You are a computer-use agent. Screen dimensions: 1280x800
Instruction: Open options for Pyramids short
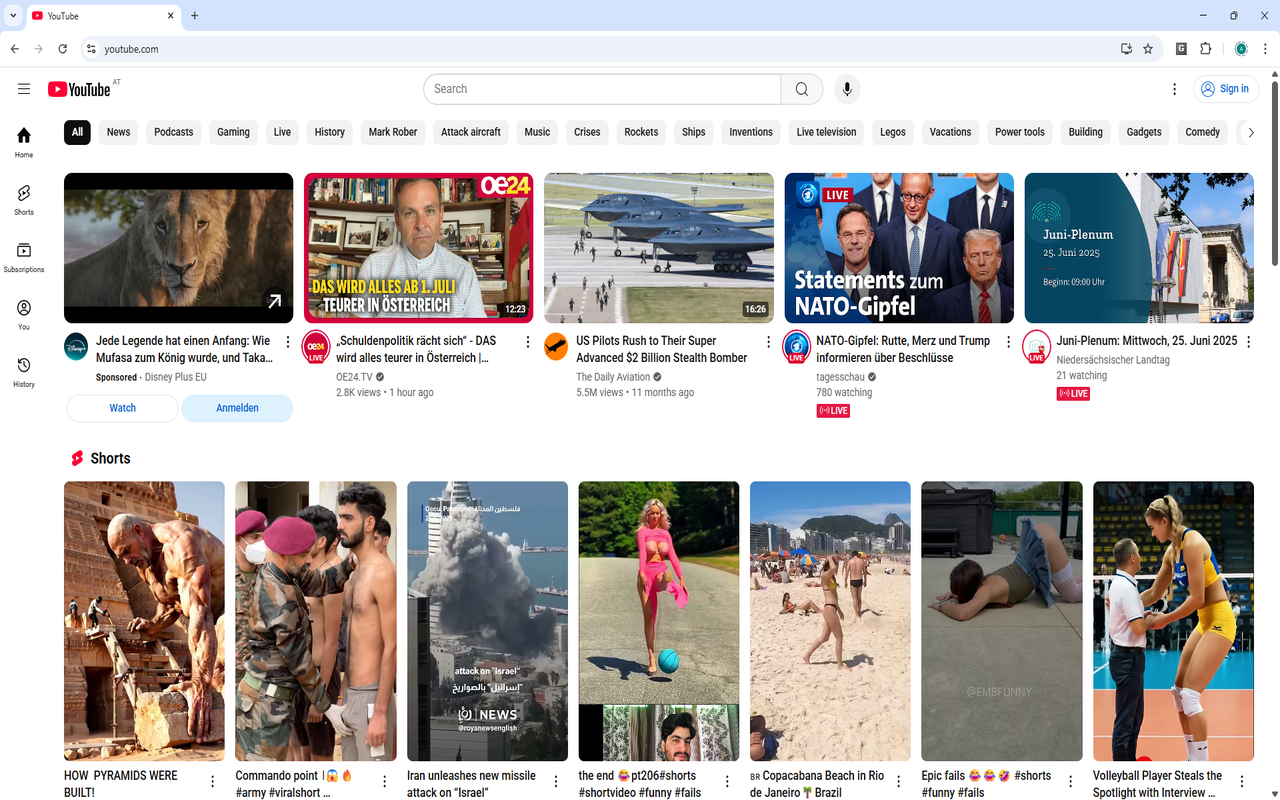click(x=212, y=782)
